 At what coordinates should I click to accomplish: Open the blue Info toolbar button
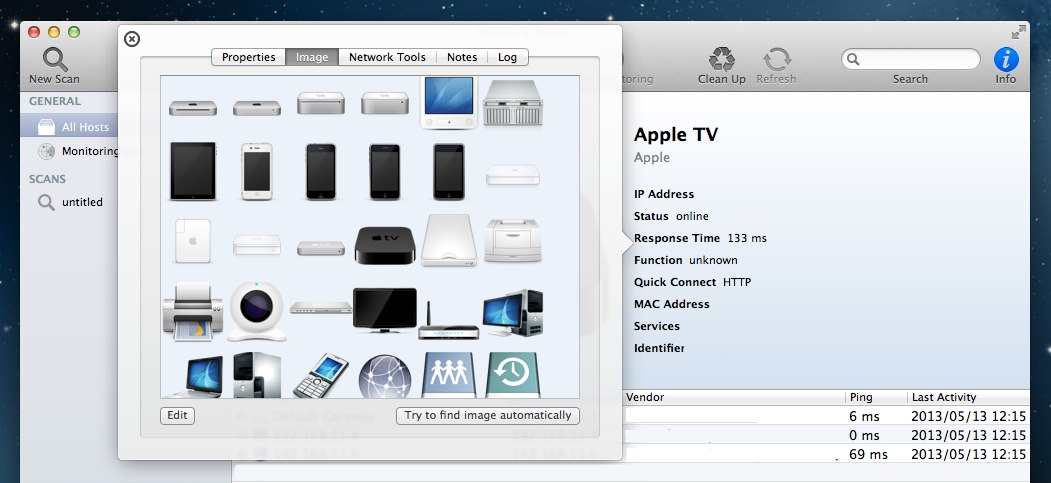1005,60
